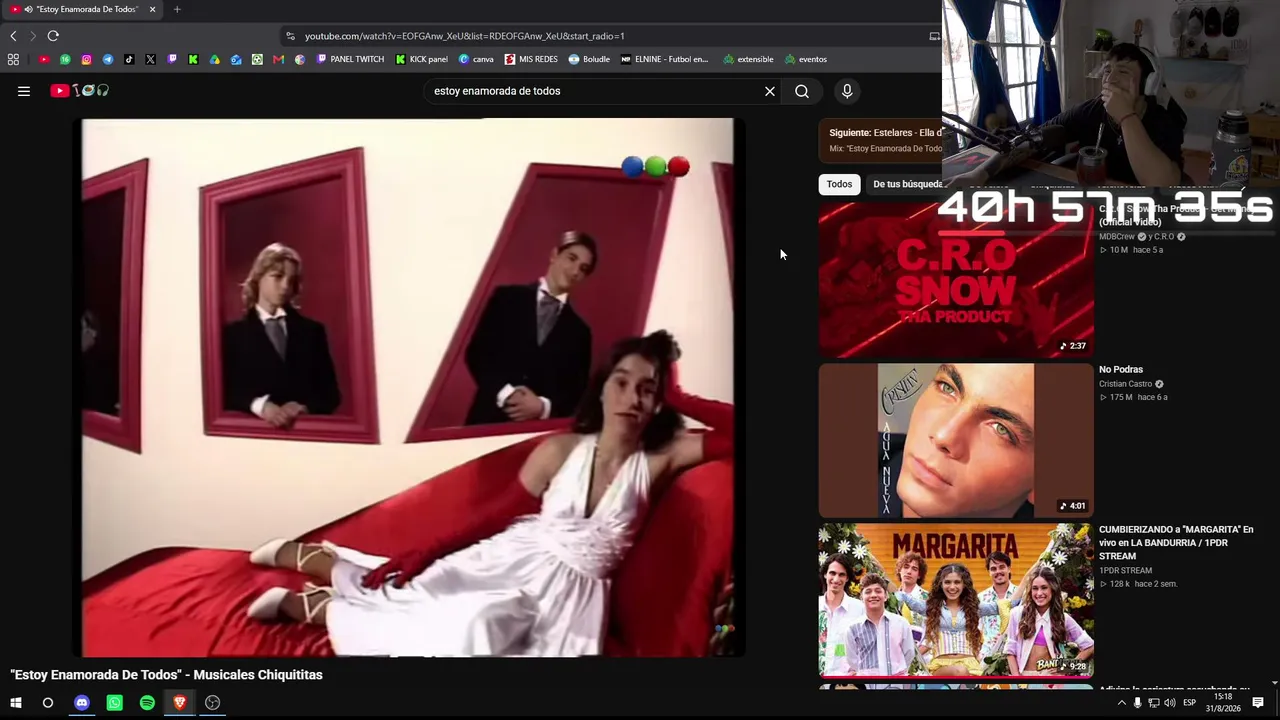This screenshot has height=720, width=1280.
Task: Switch to OBS Studio on the taskbar
Action: point(213,703)
